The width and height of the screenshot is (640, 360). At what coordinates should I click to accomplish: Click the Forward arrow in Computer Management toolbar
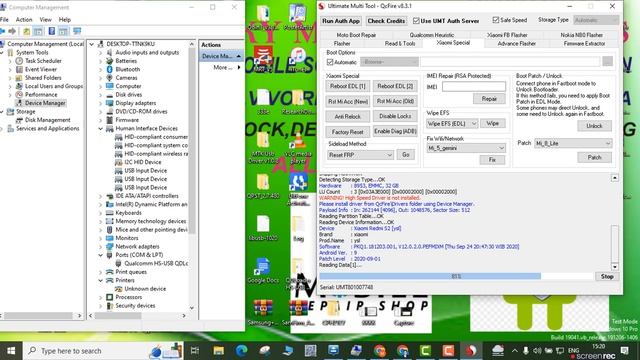12,31
